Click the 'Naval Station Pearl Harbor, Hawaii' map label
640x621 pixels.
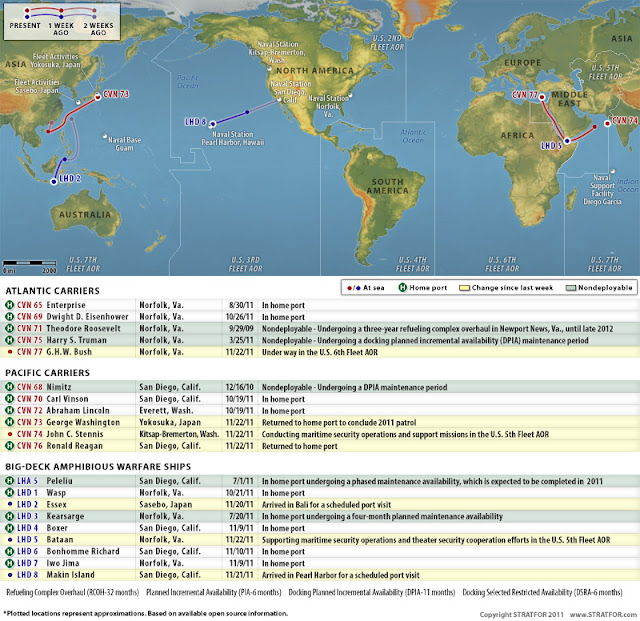(233, 138)
